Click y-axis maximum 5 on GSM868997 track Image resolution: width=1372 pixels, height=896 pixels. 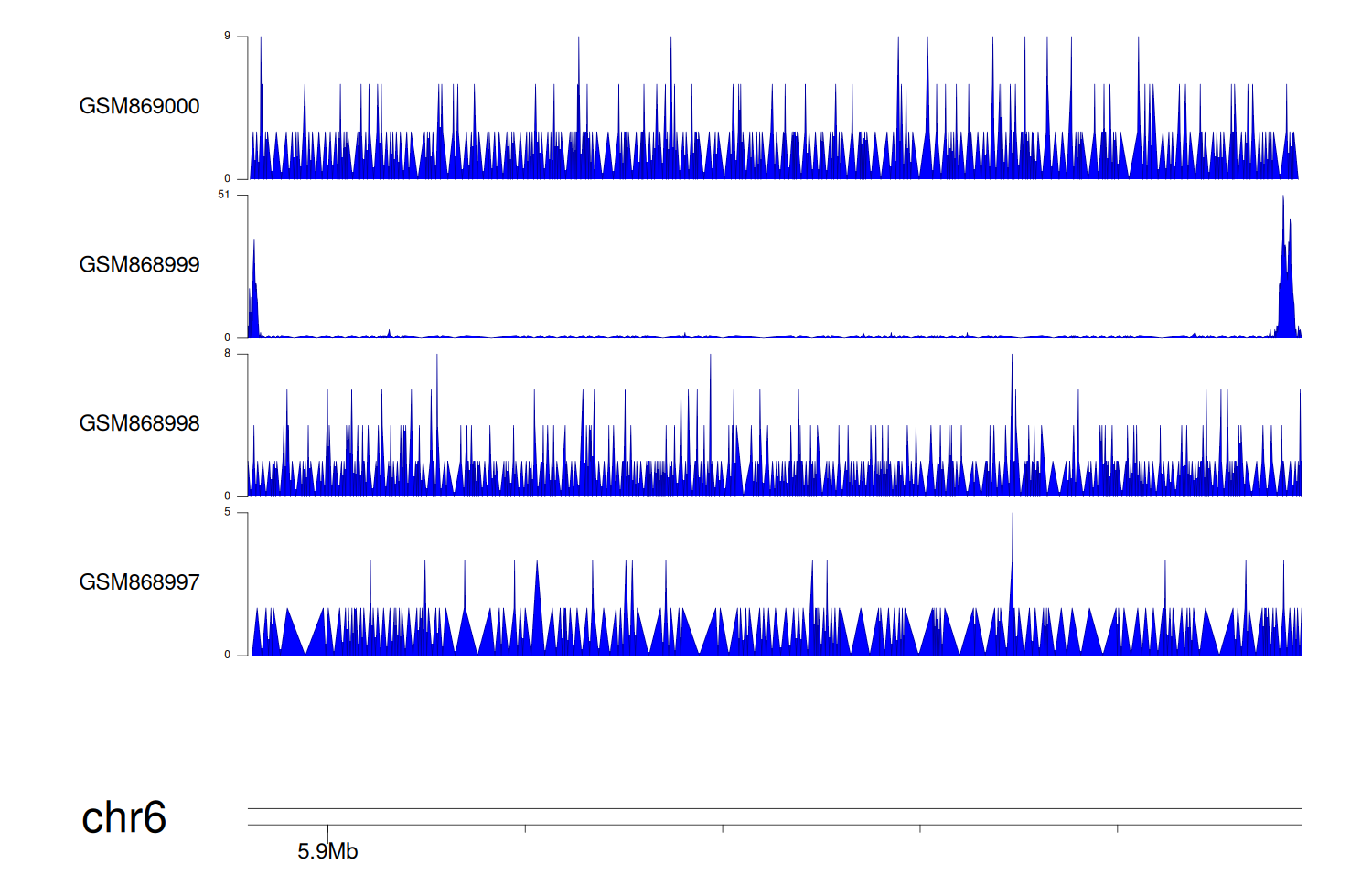coord(227,512)
